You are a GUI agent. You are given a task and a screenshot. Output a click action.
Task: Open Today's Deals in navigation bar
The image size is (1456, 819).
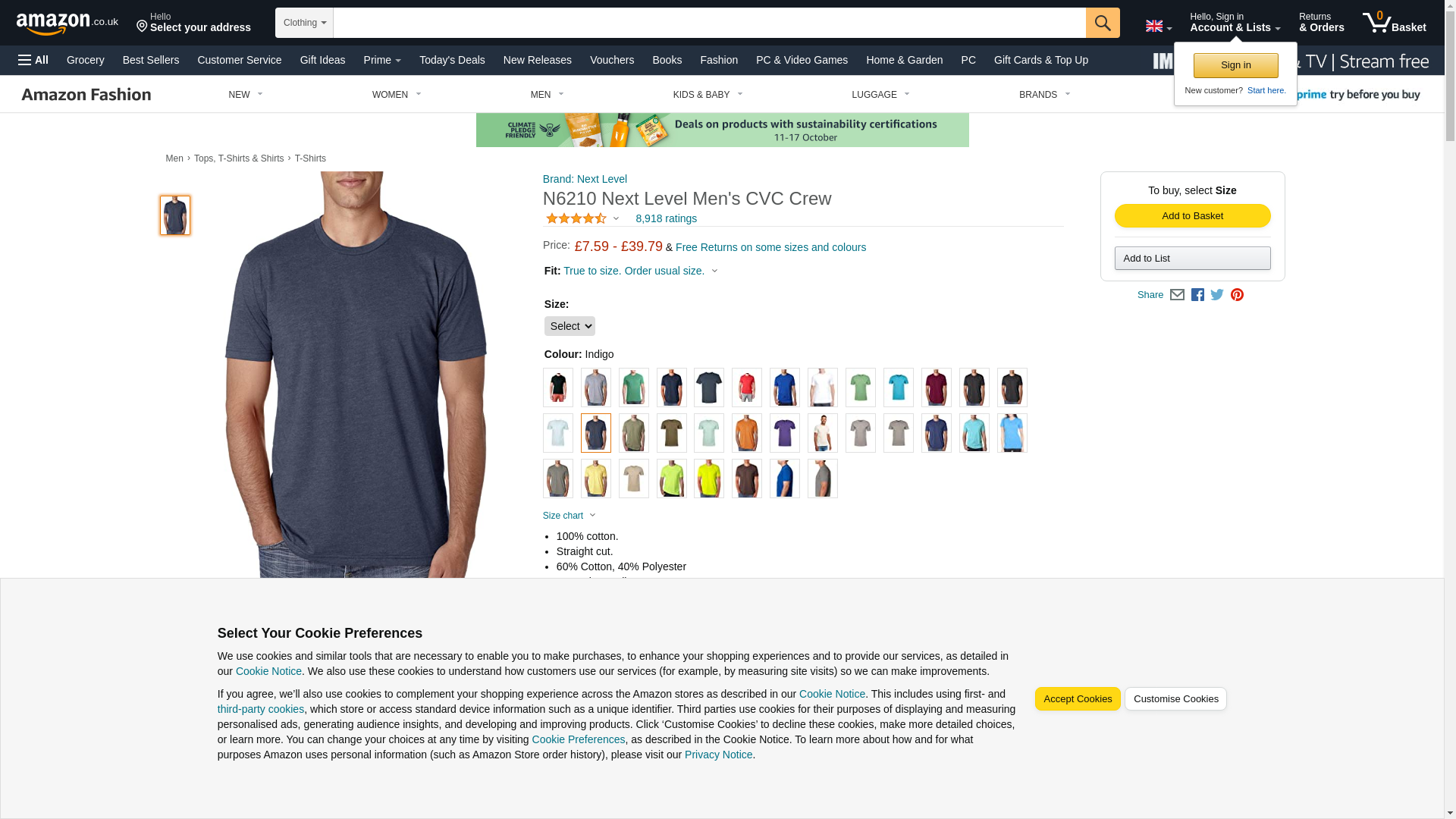[x=452, y=60]
